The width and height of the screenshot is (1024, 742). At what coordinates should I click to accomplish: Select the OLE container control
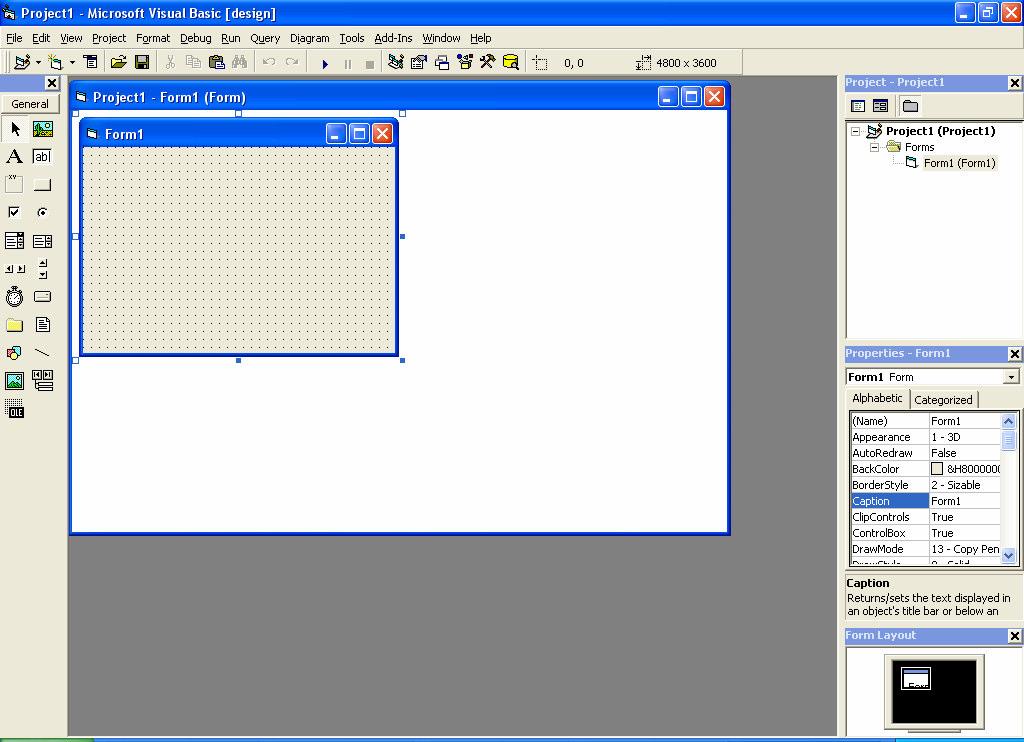coord(14,409)
